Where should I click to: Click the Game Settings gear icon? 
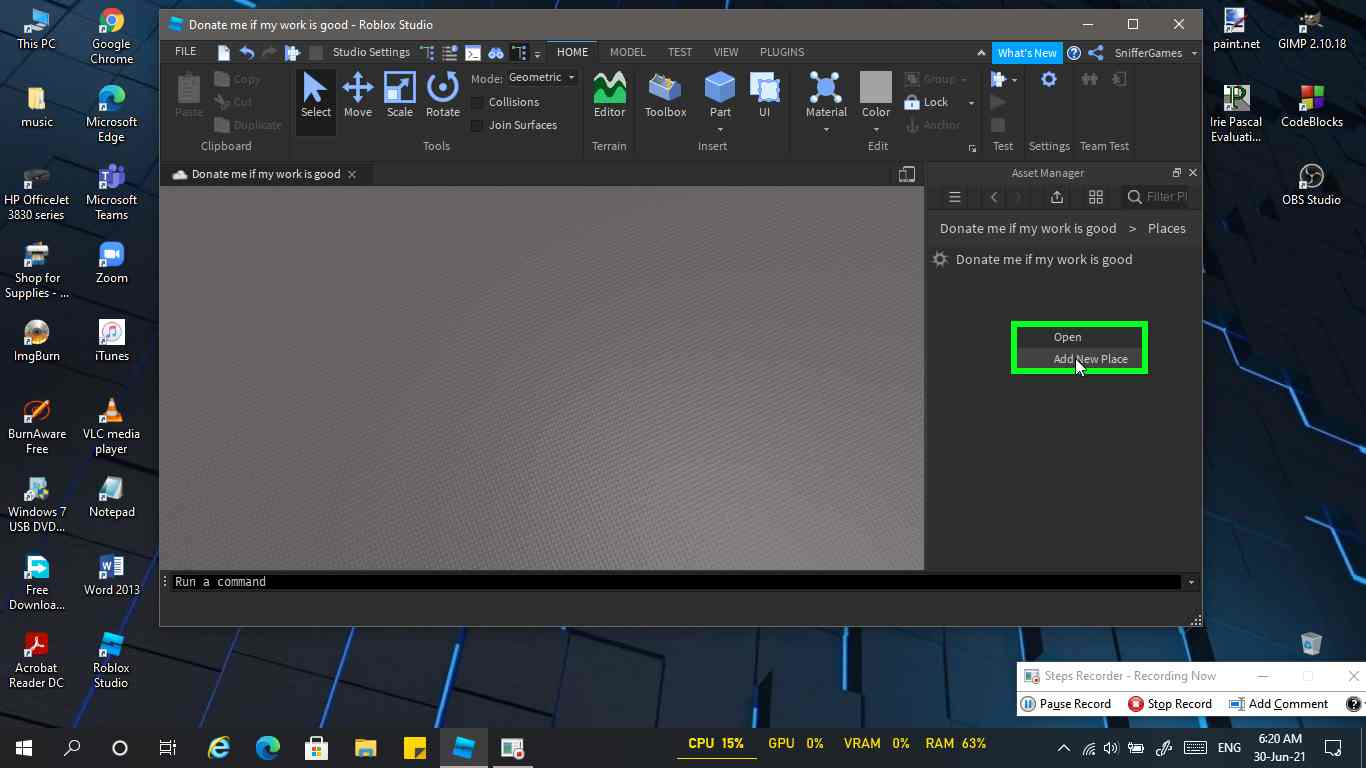pos(1049,80)
